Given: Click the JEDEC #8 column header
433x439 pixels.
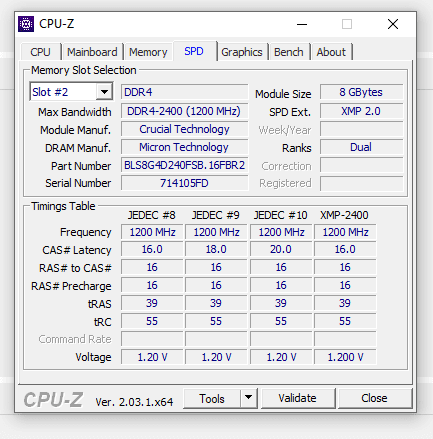Looking at the screenshot, I should 152,215.
